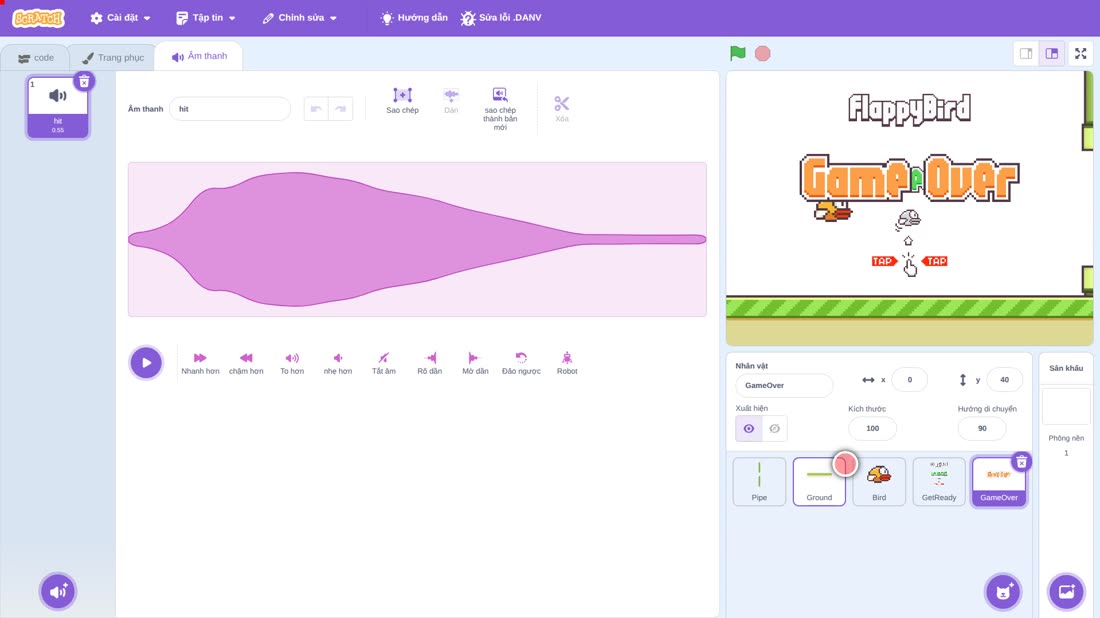Apply the Nhanh hơn (faster) effect
Image resolution: width=1100 pixels, height=618 pixels.
point(200,363)
